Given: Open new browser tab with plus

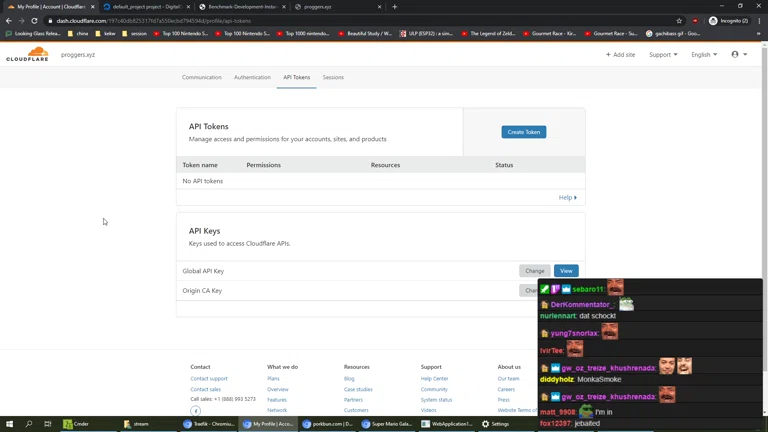Looking at the screenshot, I should [394, 7].
